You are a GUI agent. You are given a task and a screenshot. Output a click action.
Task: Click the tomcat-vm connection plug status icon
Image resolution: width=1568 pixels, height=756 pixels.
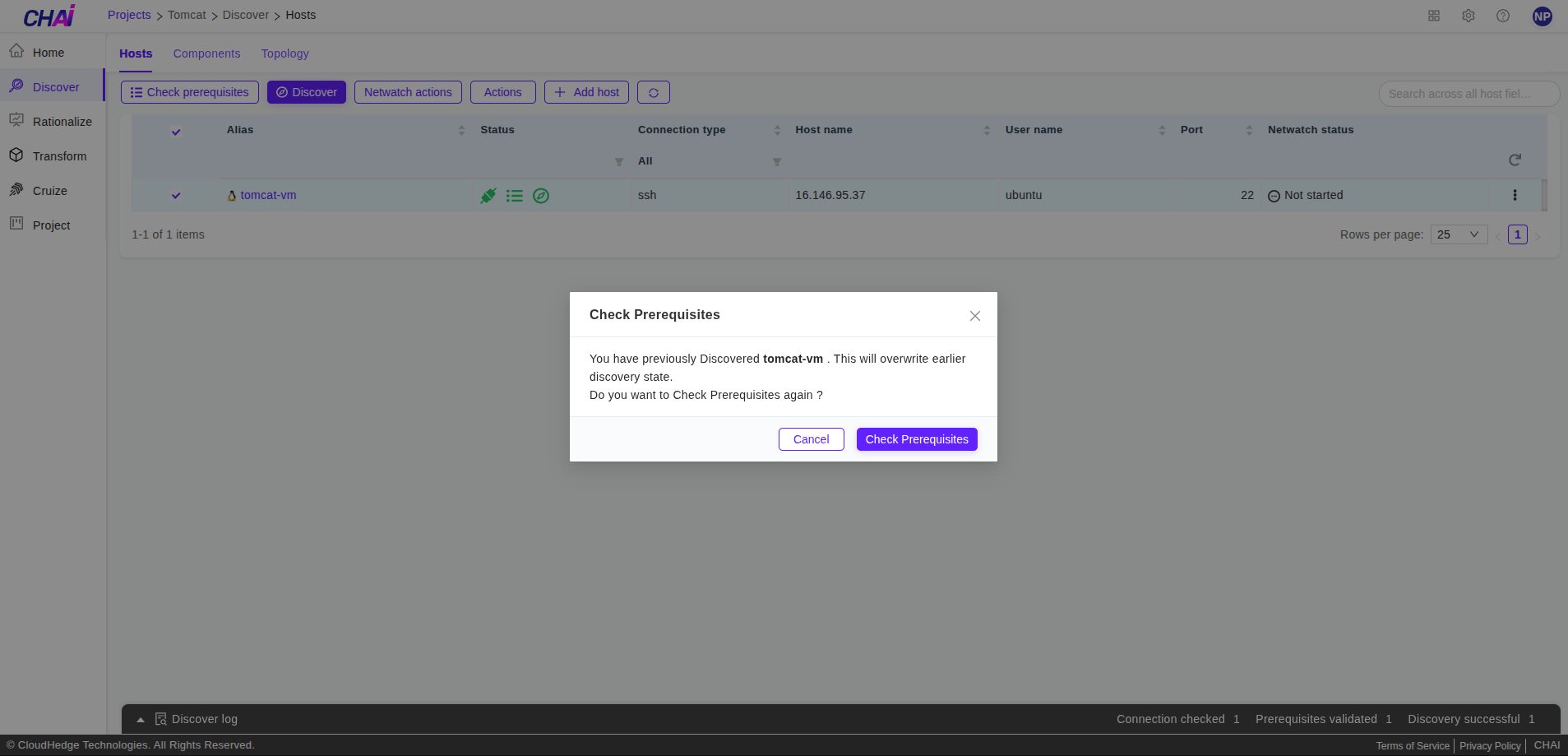[488, 196]
